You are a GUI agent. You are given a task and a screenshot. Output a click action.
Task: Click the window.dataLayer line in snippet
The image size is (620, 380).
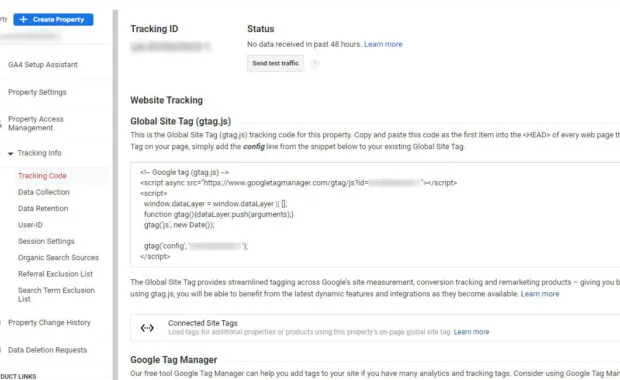click(x=215, y=204)
